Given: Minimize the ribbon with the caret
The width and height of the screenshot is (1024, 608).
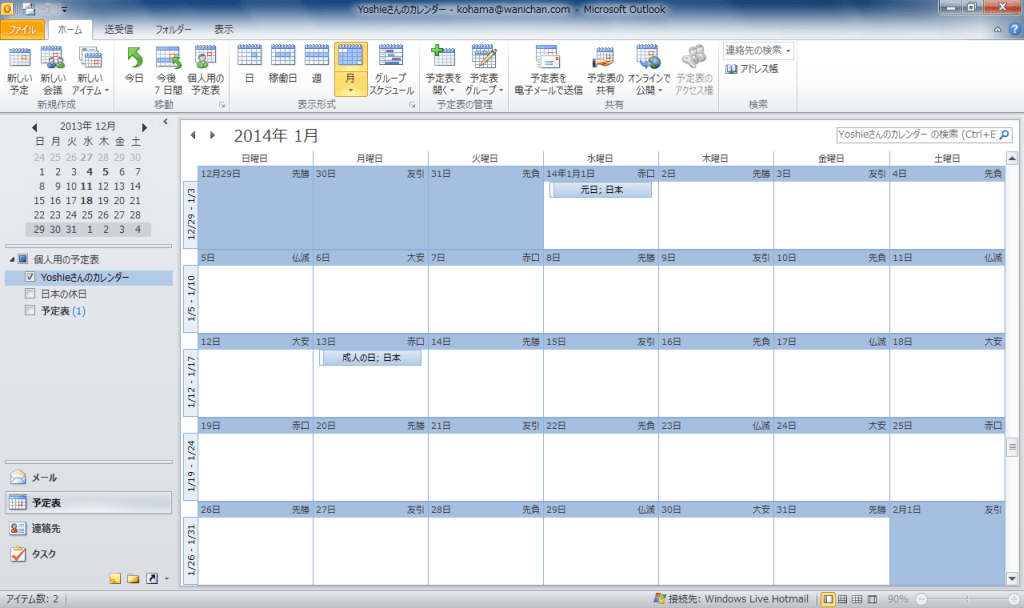Looking at the screenshot, I should click(x=997, y=29).
